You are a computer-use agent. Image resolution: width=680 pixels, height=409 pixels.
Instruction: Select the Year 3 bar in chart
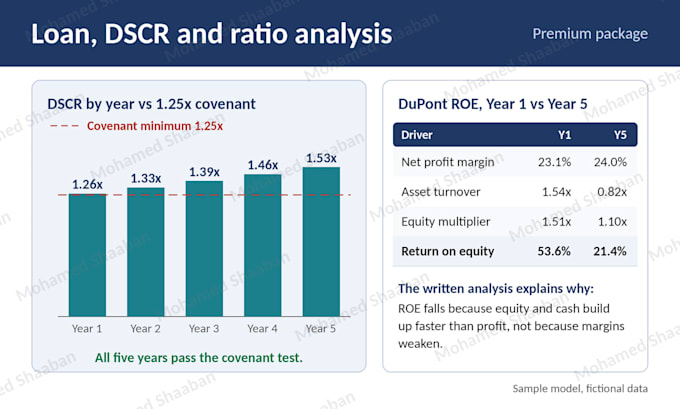[x=204, y=249]
